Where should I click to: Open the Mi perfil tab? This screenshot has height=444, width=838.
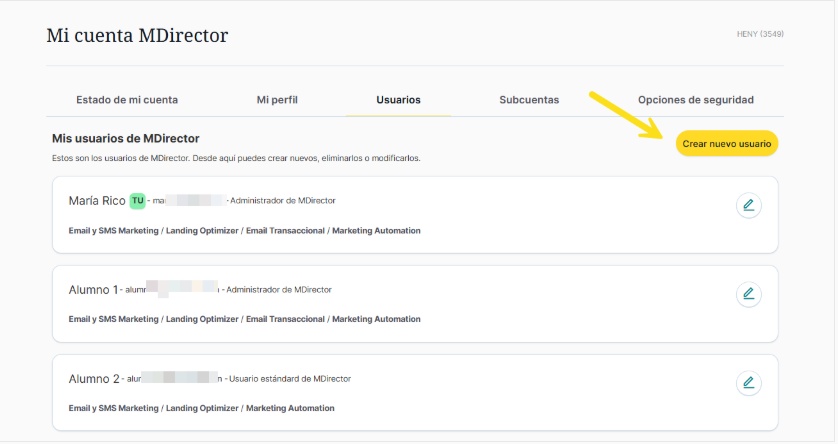277,100
